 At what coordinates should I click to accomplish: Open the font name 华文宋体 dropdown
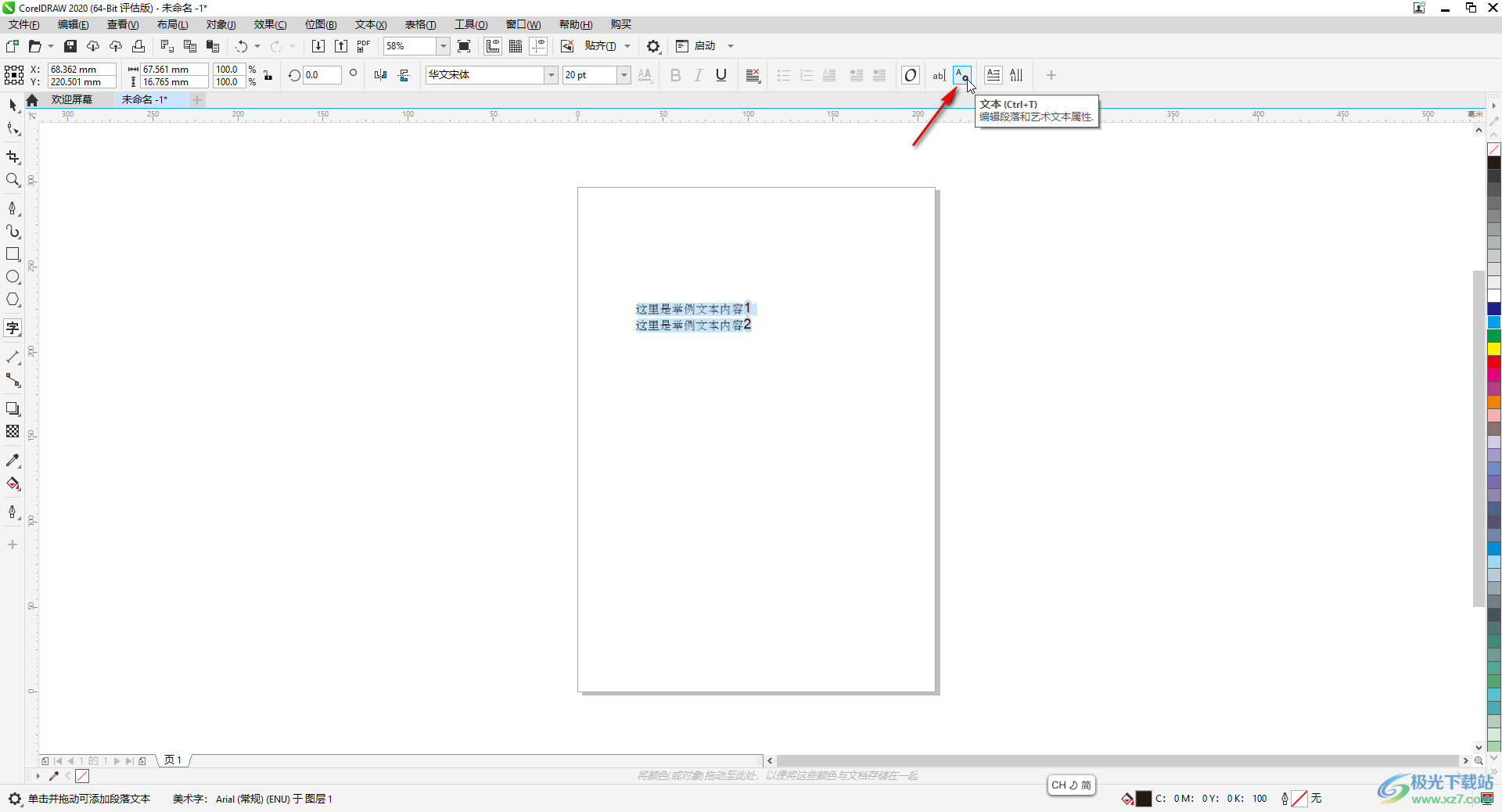point(552,75)
